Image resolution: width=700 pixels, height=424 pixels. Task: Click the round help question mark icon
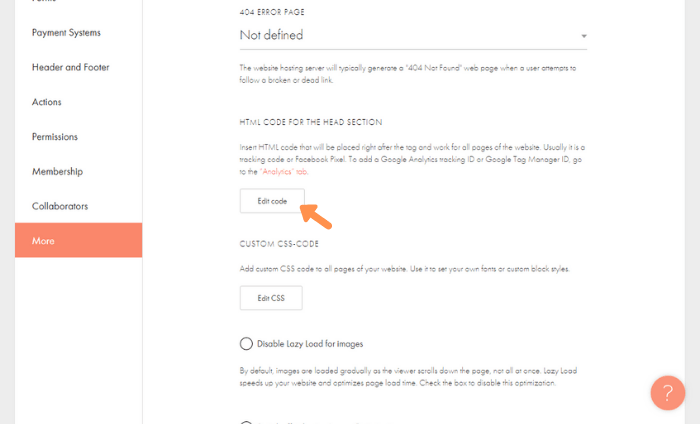[667, 393]
